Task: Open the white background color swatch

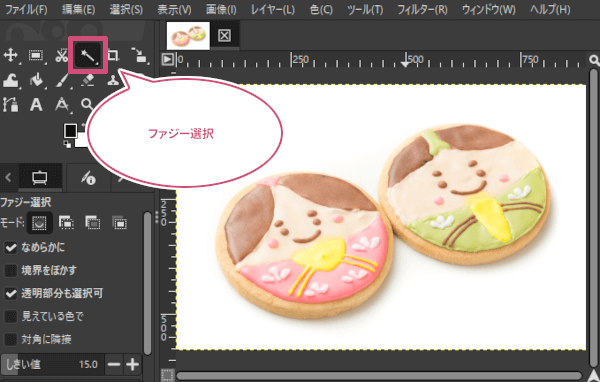Action: (x=81, y=142)
